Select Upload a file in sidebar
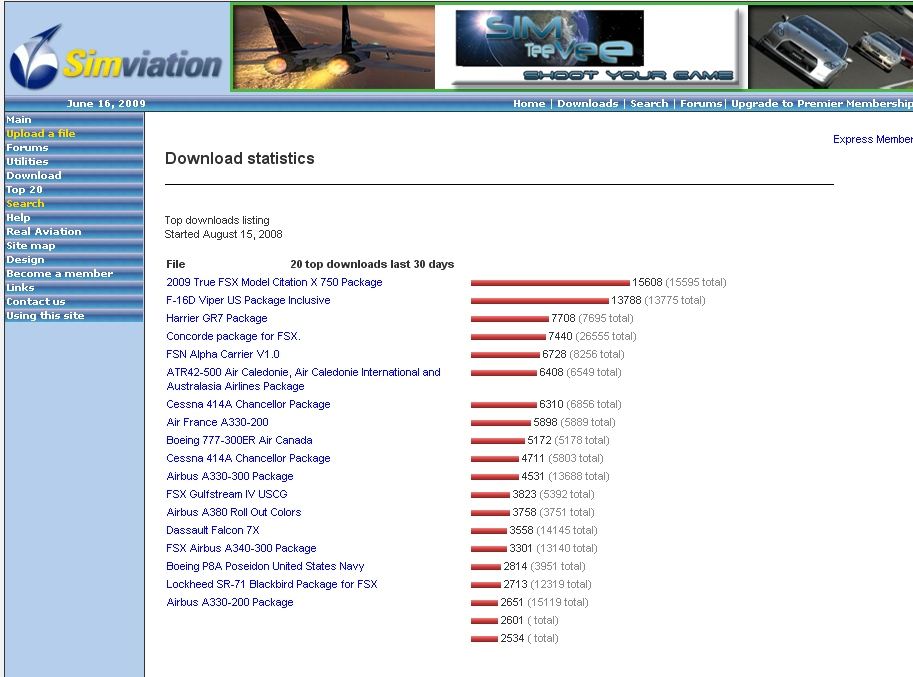The height and width of the screenshot is (677, 913). pyautogui.click(x=41, y=134)
